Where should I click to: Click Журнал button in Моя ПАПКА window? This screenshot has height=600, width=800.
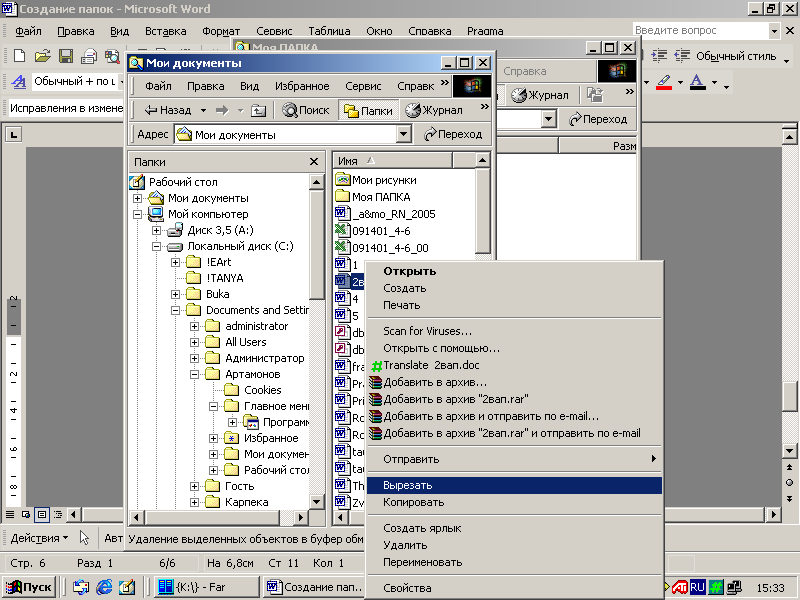coord(540,95)
